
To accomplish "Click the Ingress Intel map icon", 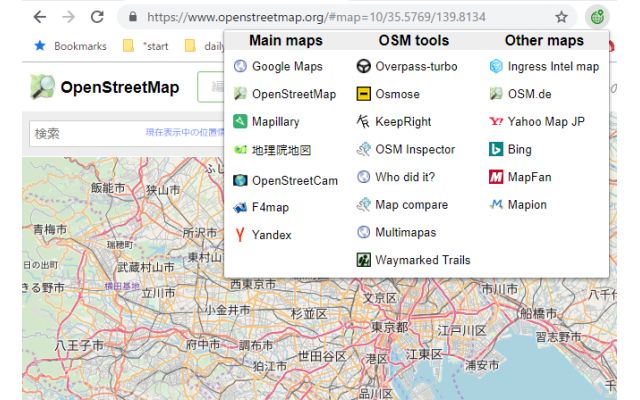I will coord(496,66).
